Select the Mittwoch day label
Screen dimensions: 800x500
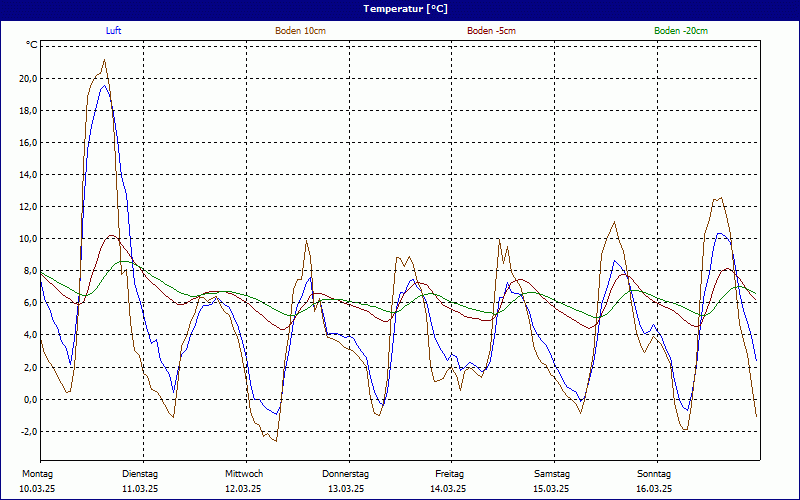coord(243,474)
